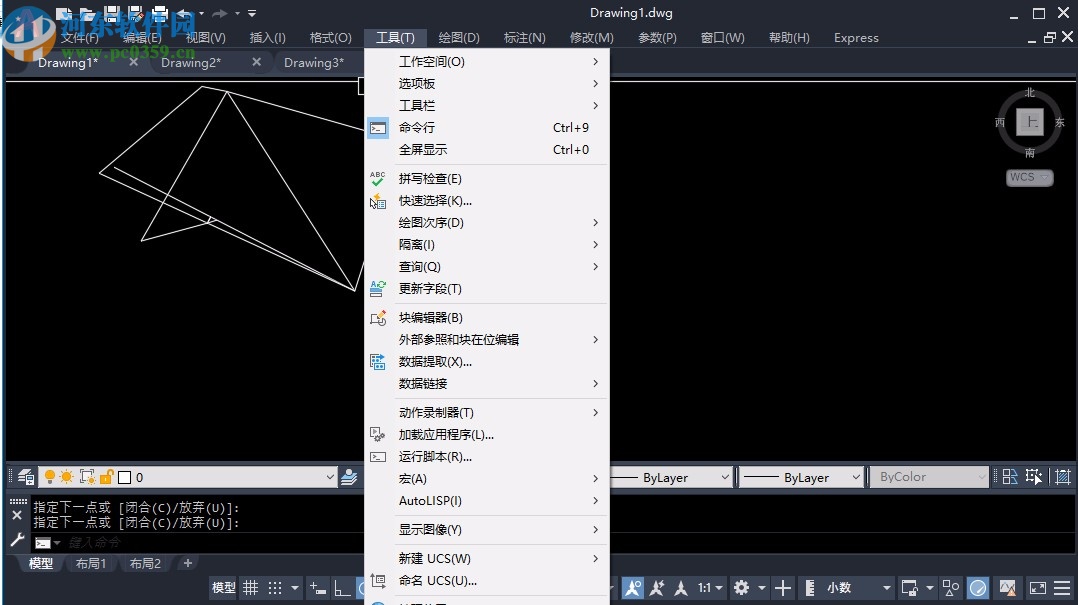
Task: Toggle the layer freeze sun icon
Action: click(x=67, y=476)
